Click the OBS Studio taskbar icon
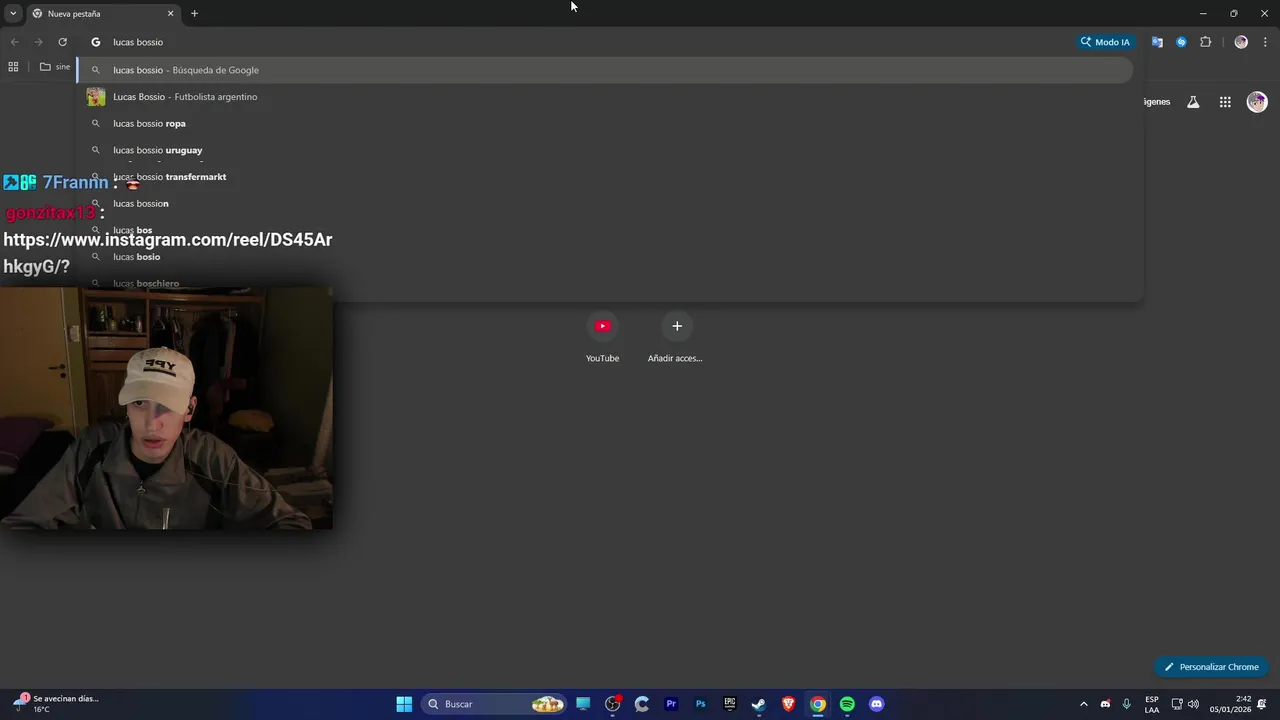Screen dimensions: 1280x720 click(613, 704)
